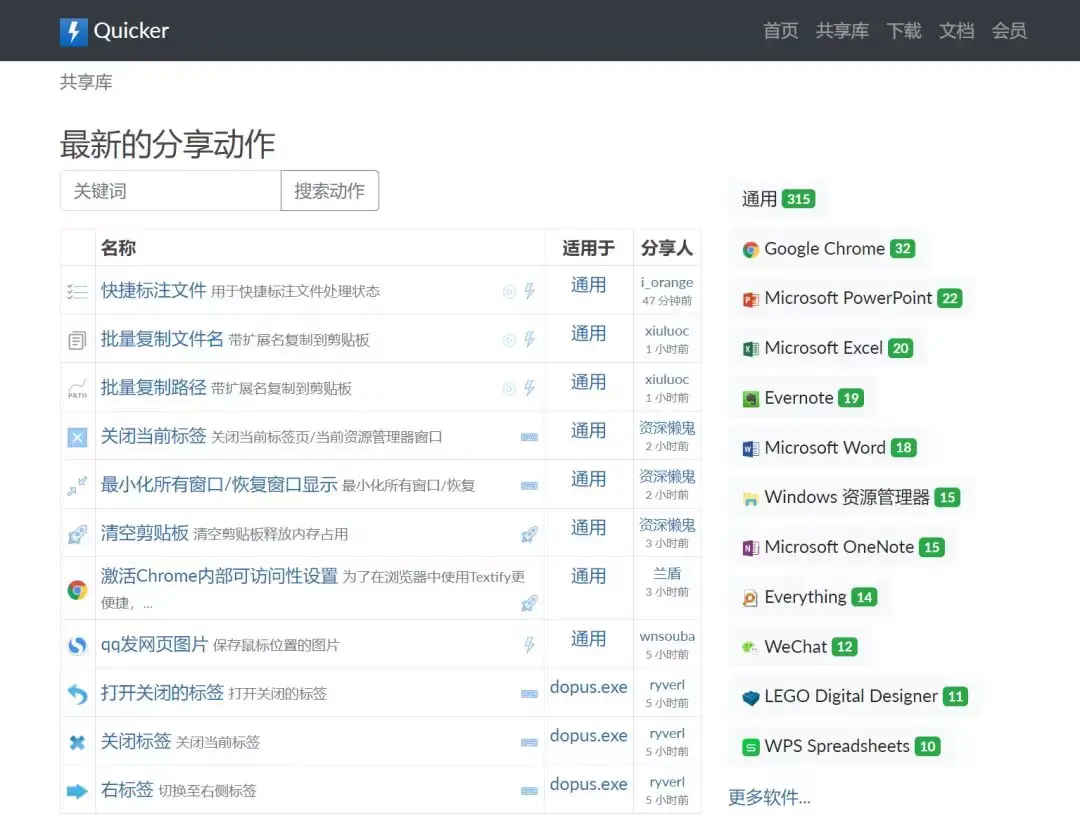The image size is (1080, 828).
Task: Click the Quicker lightning logo icon
Action: point(74,32)
